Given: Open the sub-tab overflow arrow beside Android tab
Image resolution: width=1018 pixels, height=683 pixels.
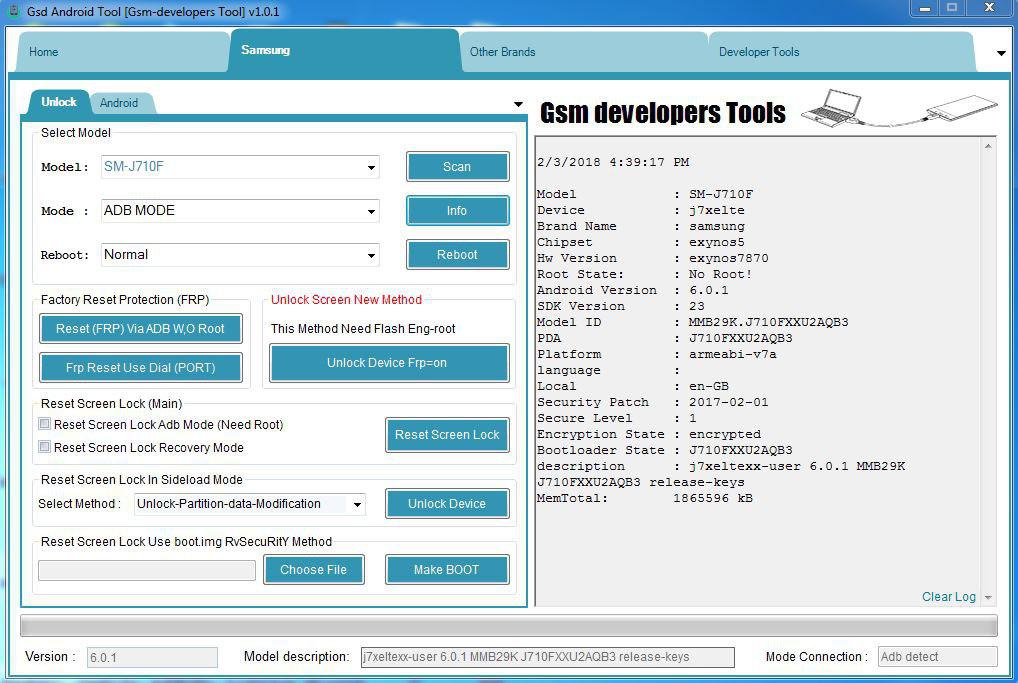Looking at the screenshot, I should (x=518, y=104).
